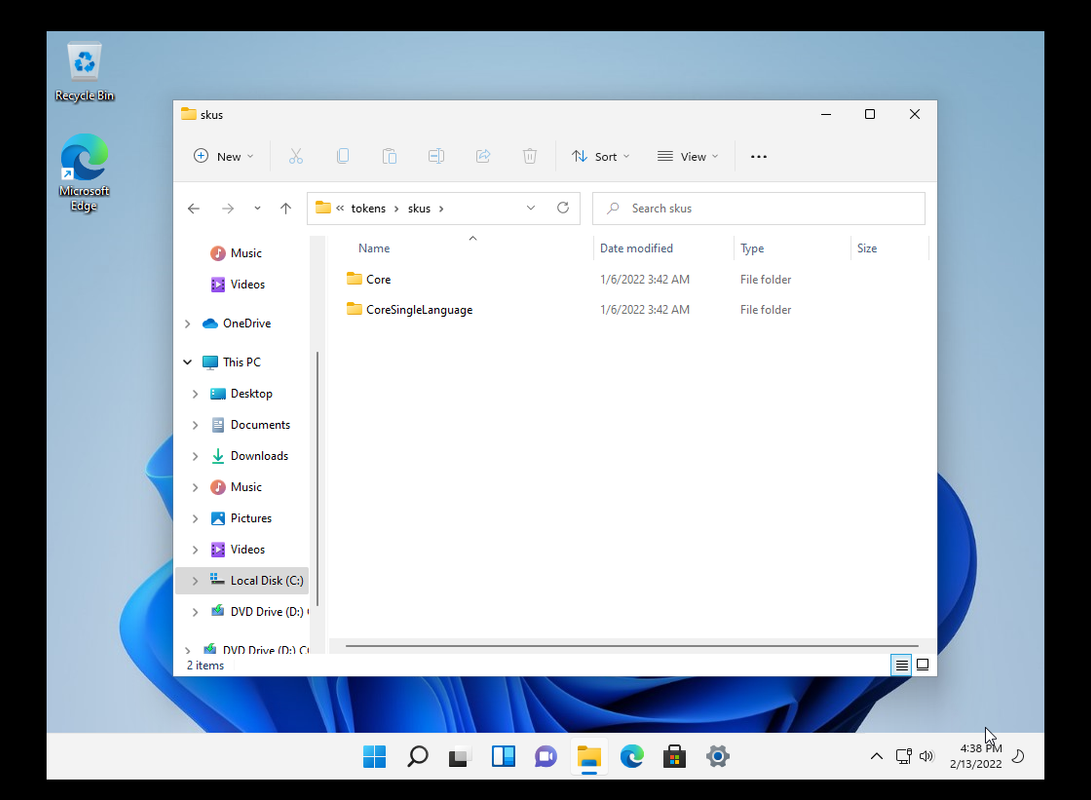Screen dimensions: 1091x800
Task: Click the Cut scissors icon
Action: click(x=296, y=157)
